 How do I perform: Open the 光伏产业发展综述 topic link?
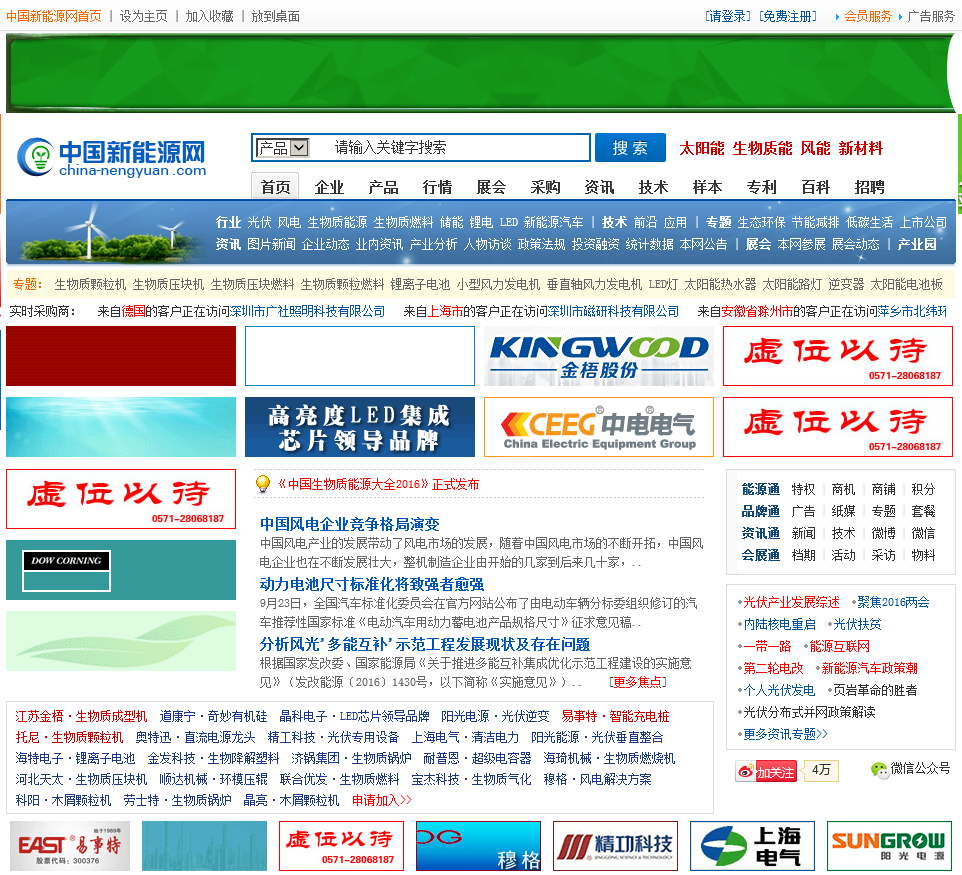(x=791, y=602)
